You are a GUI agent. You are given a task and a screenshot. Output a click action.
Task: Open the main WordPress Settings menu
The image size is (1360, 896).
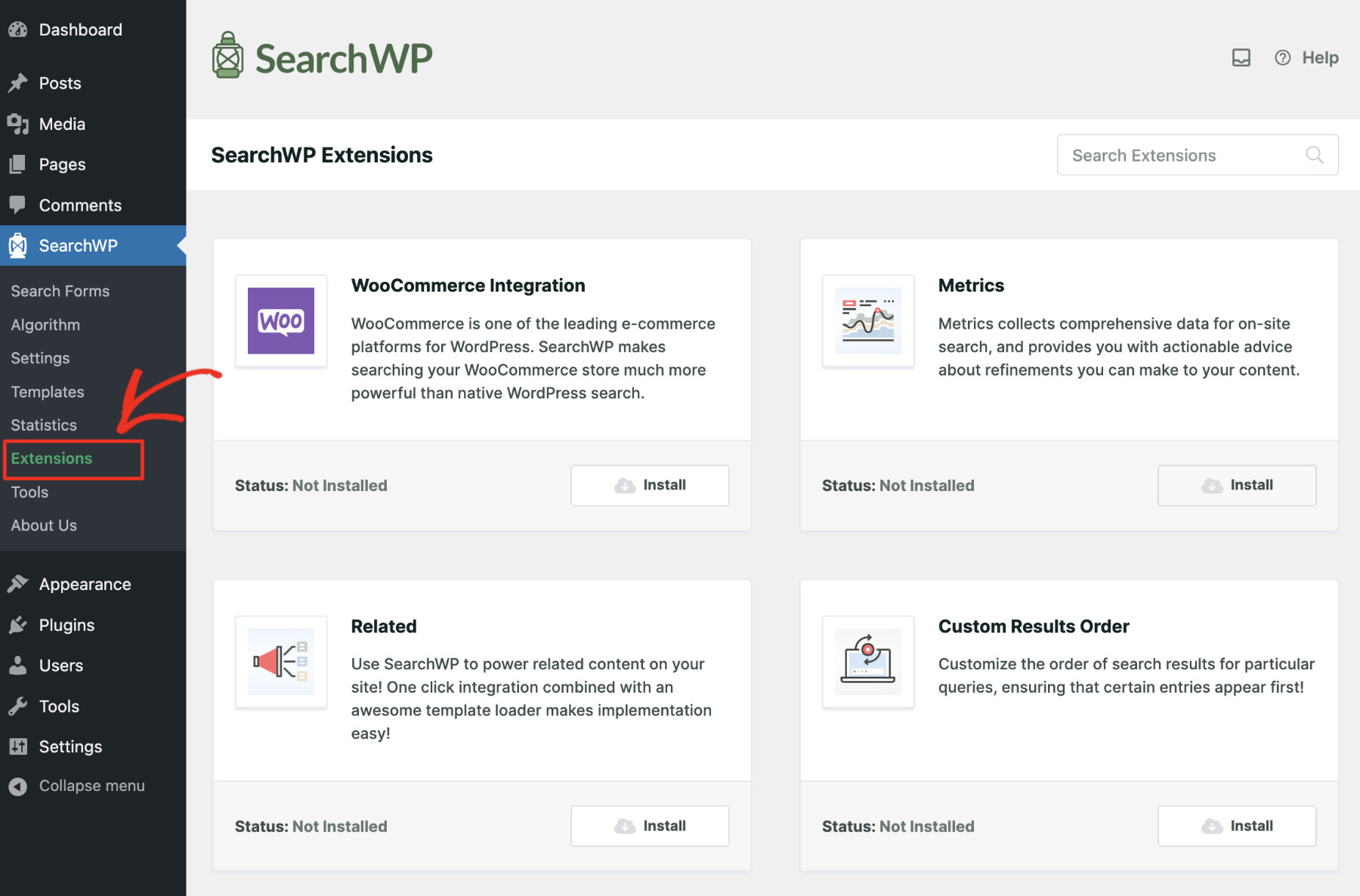(93, 746)
